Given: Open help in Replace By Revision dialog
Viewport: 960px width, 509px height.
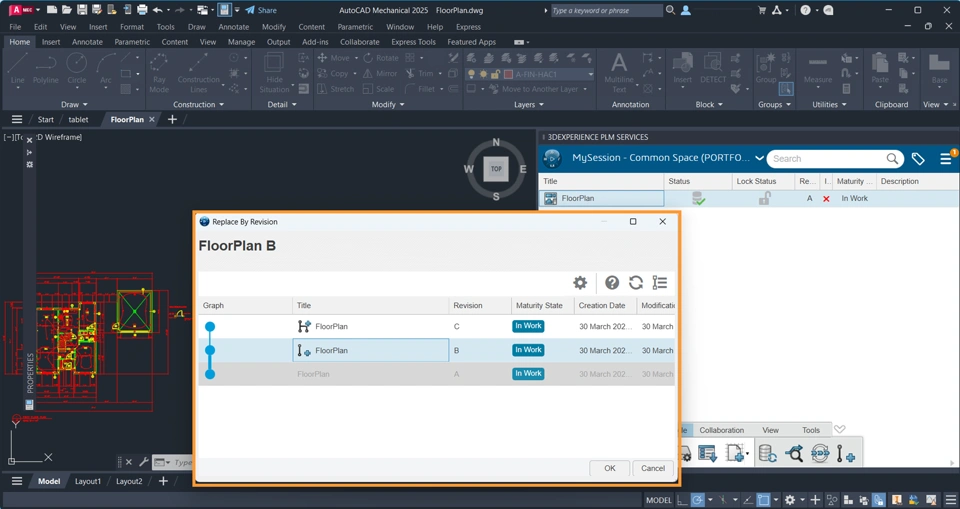Looking at the screenshot, I should pos(612,282).
